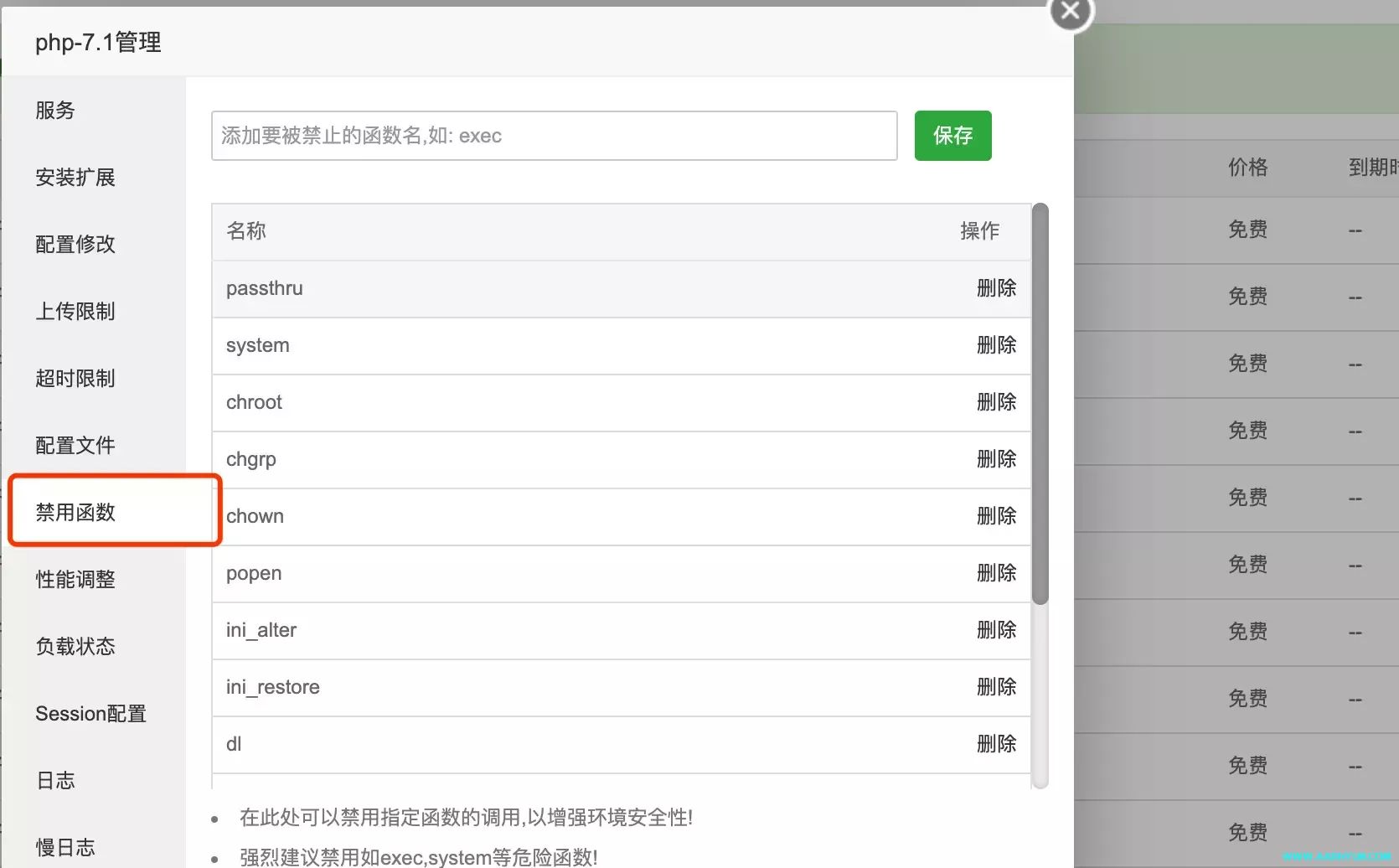View the 负载状态 page

pyautogui.click(x=75, y=647)
